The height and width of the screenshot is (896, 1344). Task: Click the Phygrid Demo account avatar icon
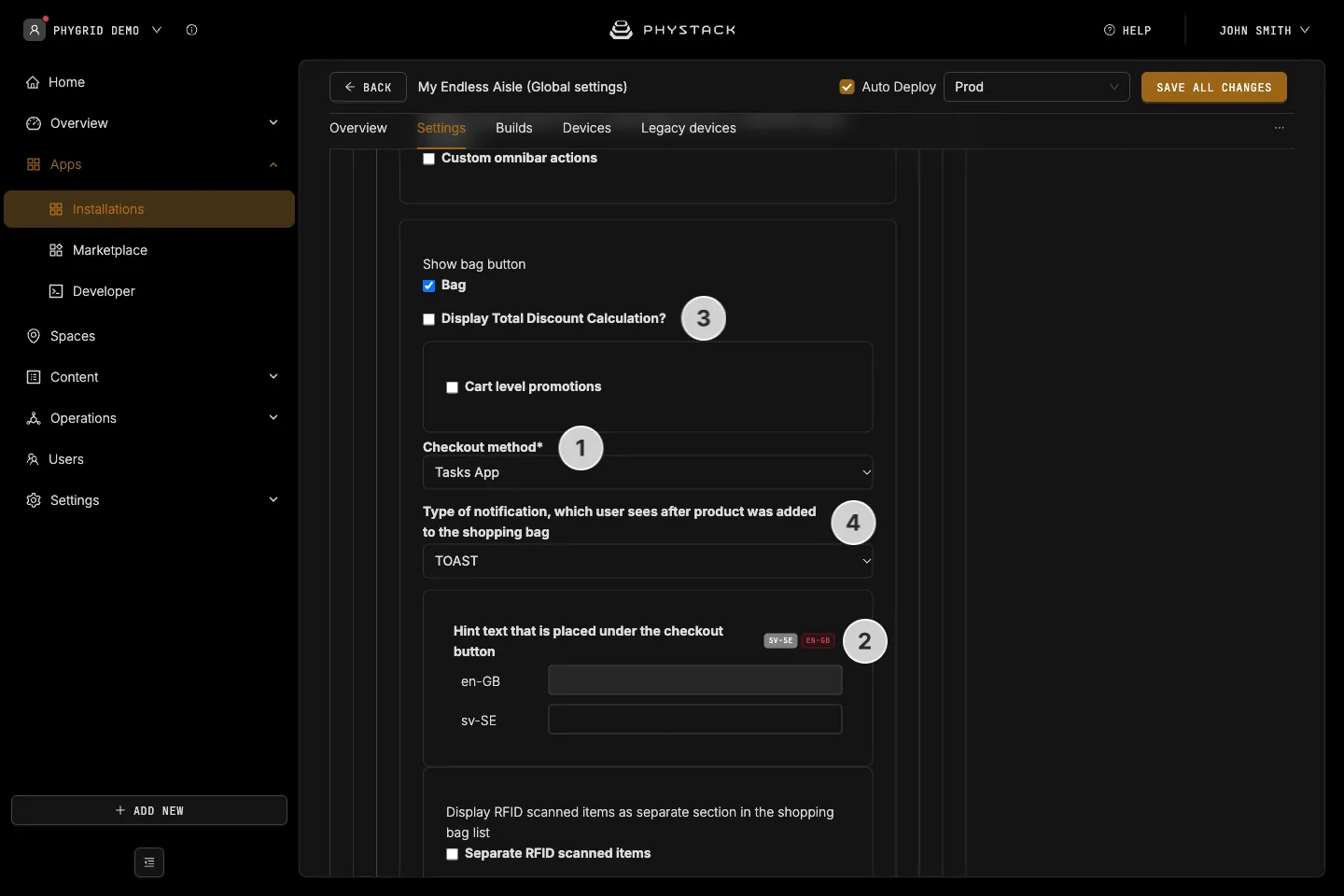[x=35, y=30]
